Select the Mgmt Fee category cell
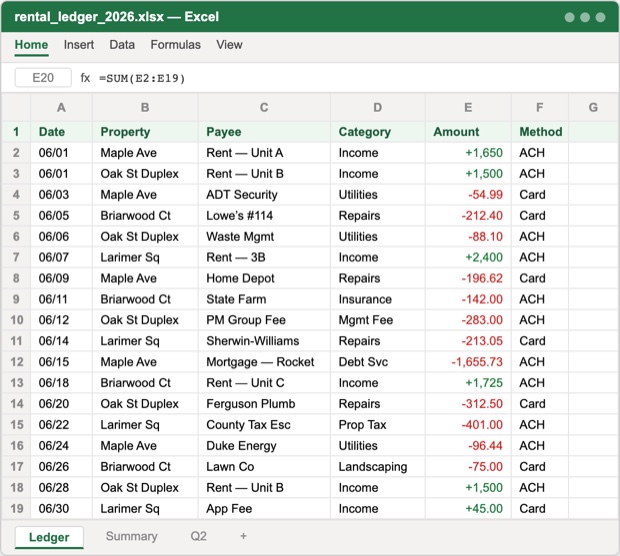The height and width of the screenshot is (556, 620). (378, 320)
